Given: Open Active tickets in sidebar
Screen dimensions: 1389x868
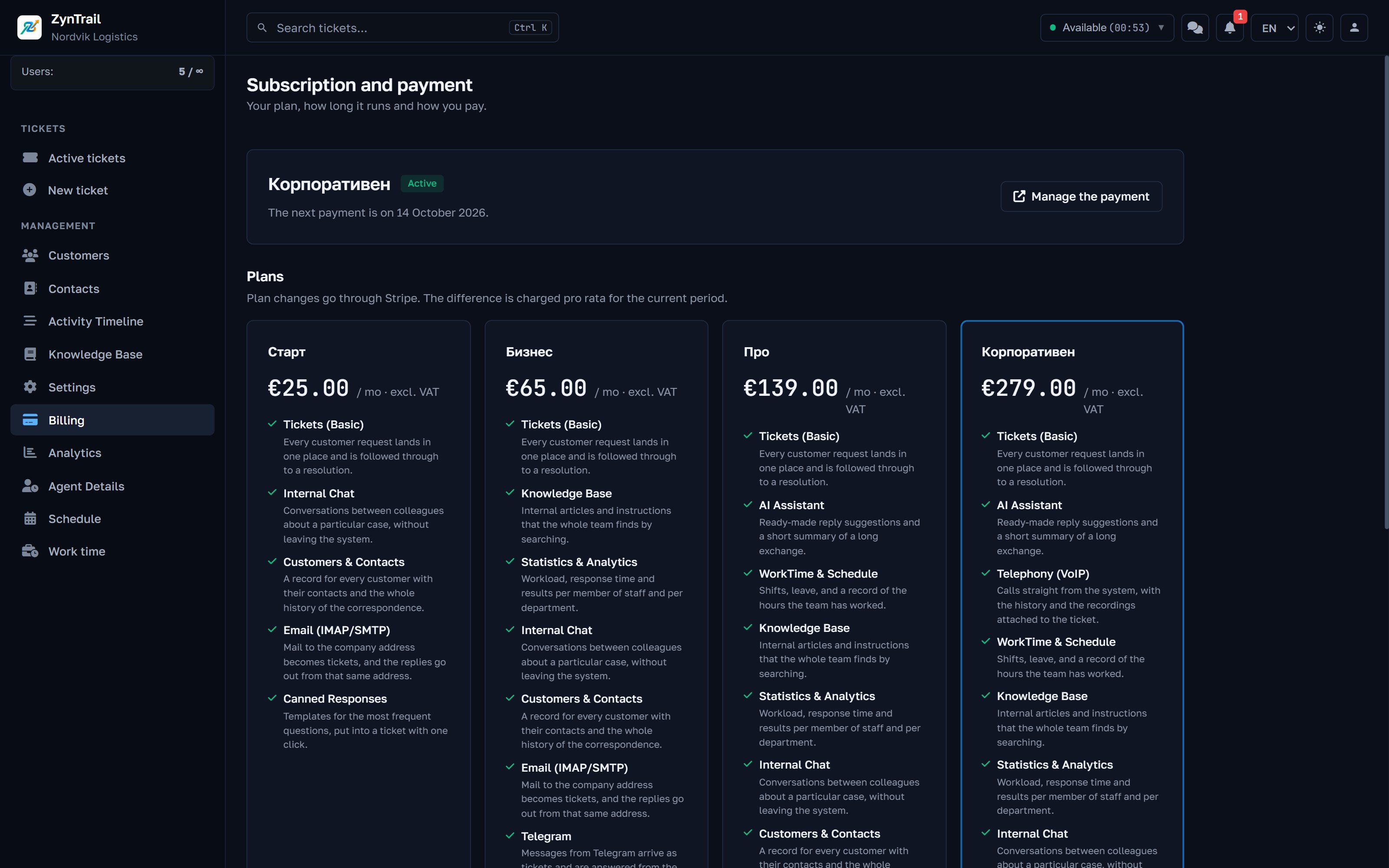Looking at the screenshot, I should (x=112, y=158).
